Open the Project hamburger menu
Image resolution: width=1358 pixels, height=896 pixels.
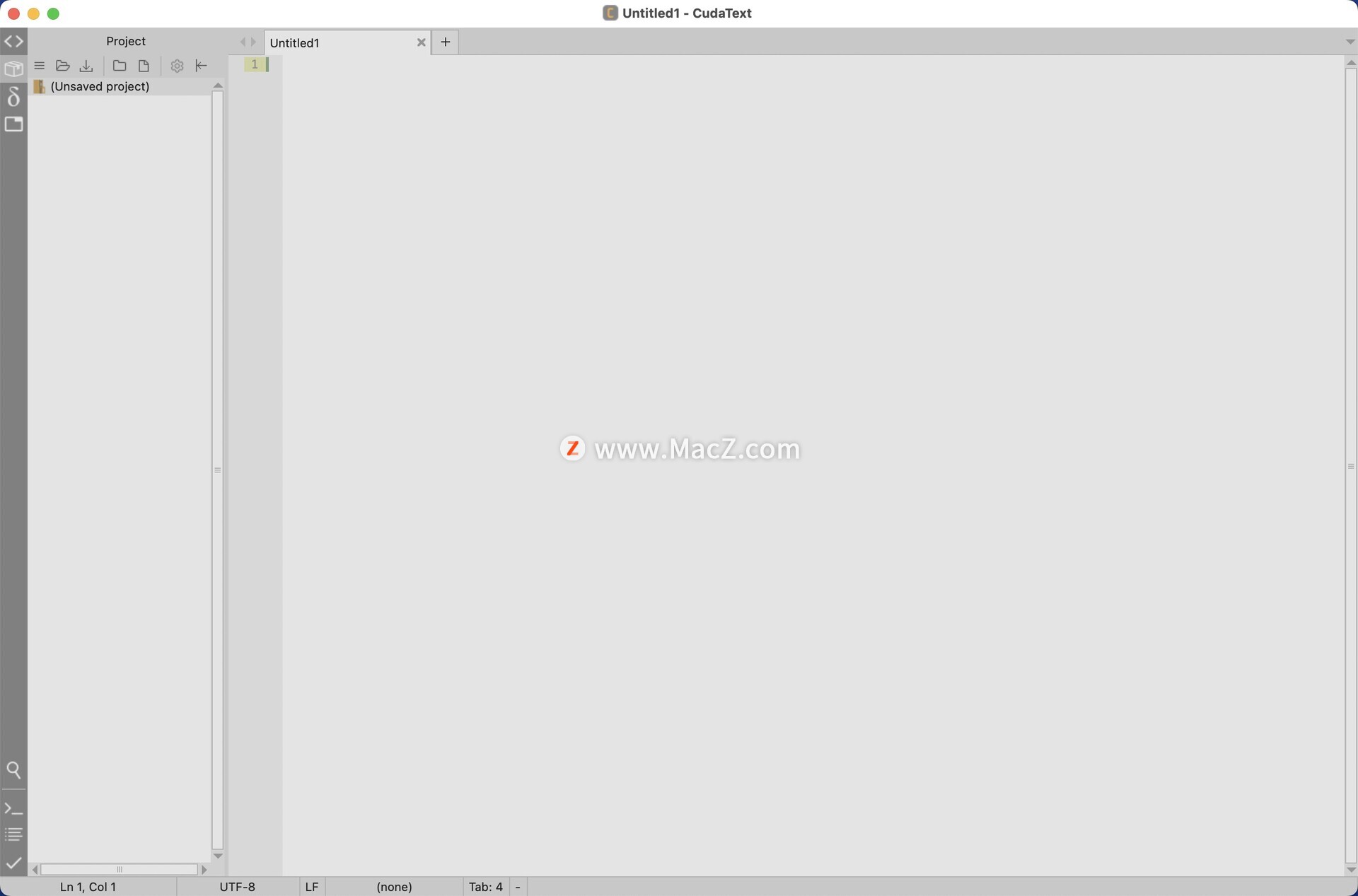point(40,66)
